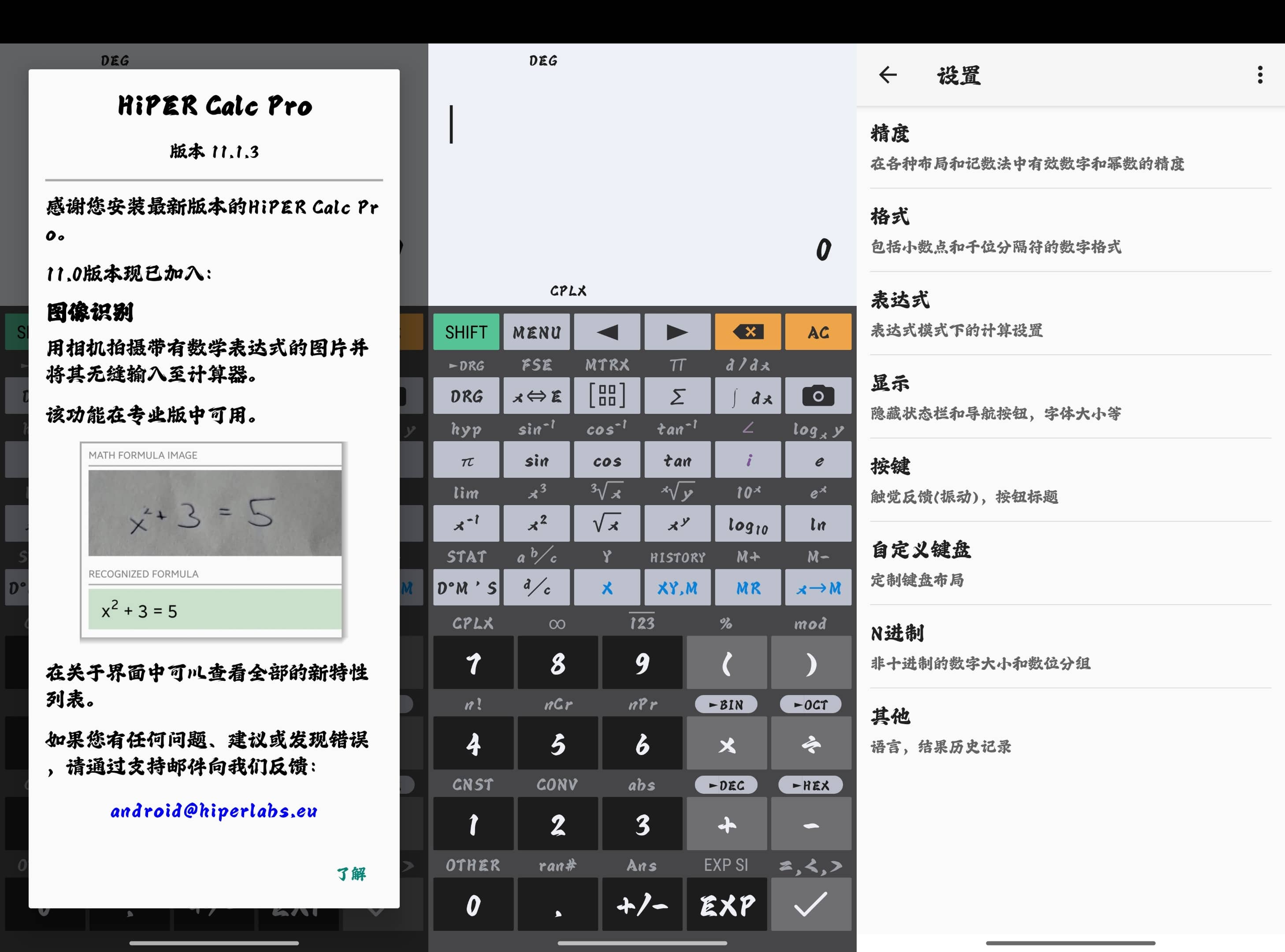This screenshot has width=1285, height=952.
Task: Open the 精度 precision settings
Action: coord(1071,148)
